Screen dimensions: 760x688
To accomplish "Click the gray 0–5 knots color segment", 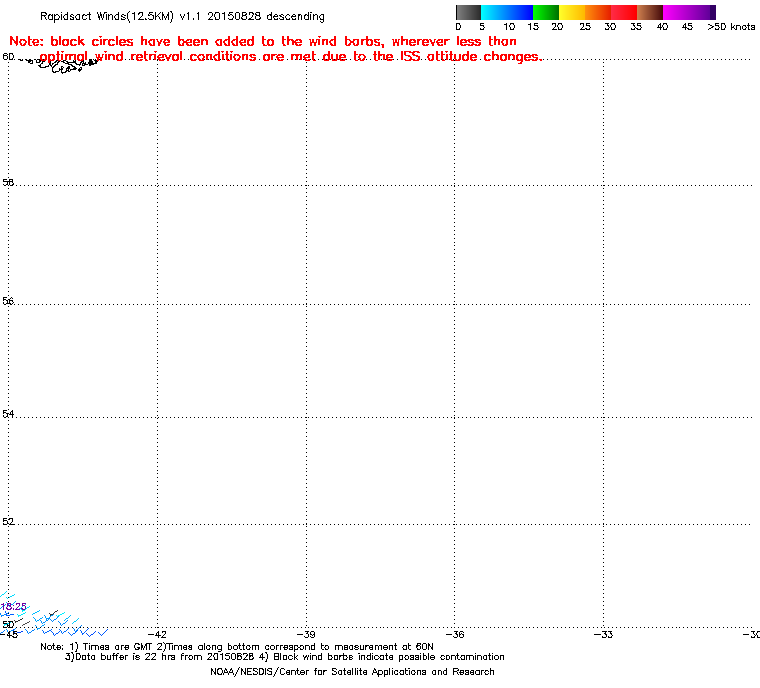I will pyautogui.click(x=468, y=12).
